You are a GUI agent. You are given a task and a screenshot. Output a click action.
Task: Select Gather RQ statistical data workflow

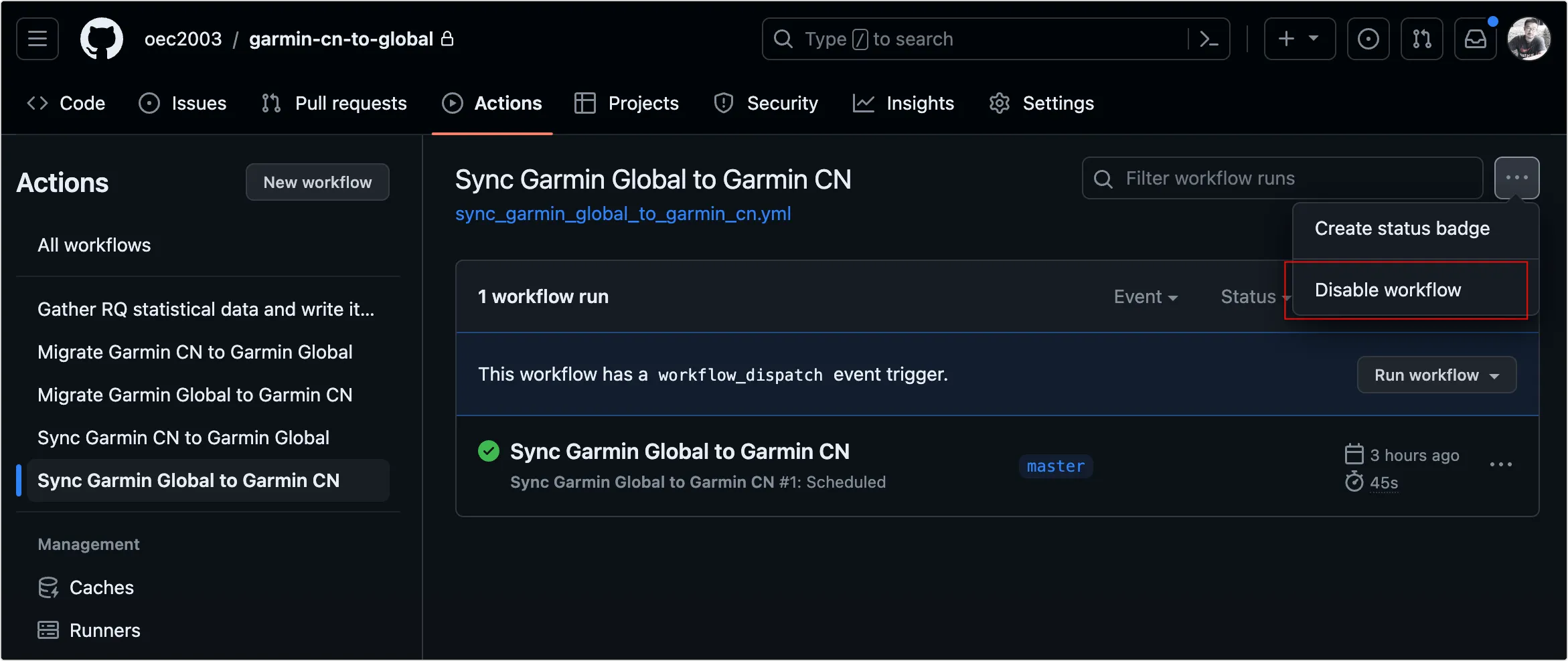tap(206, 309)
